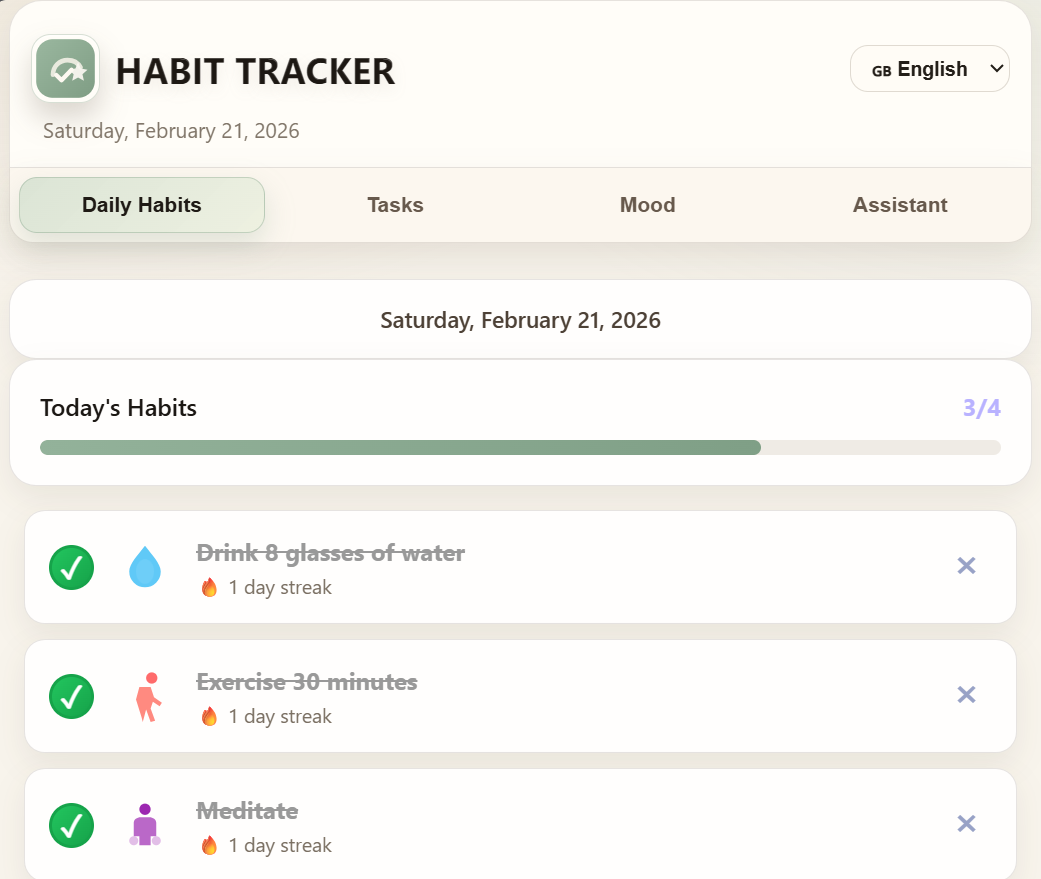Click the red exercise figure icon
1041x879 pixels.
147,696
